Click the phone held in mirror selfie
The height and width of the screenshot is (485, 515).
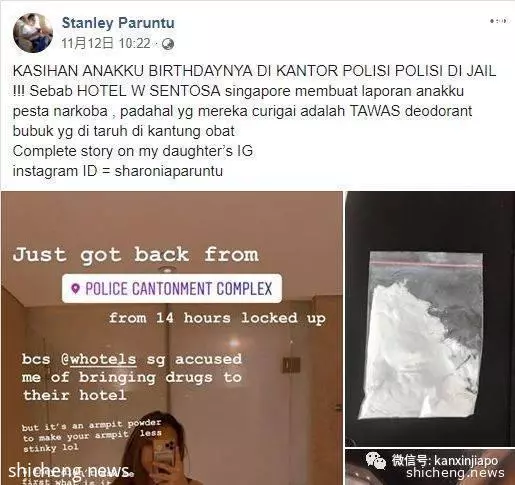[x=164, y=453]
